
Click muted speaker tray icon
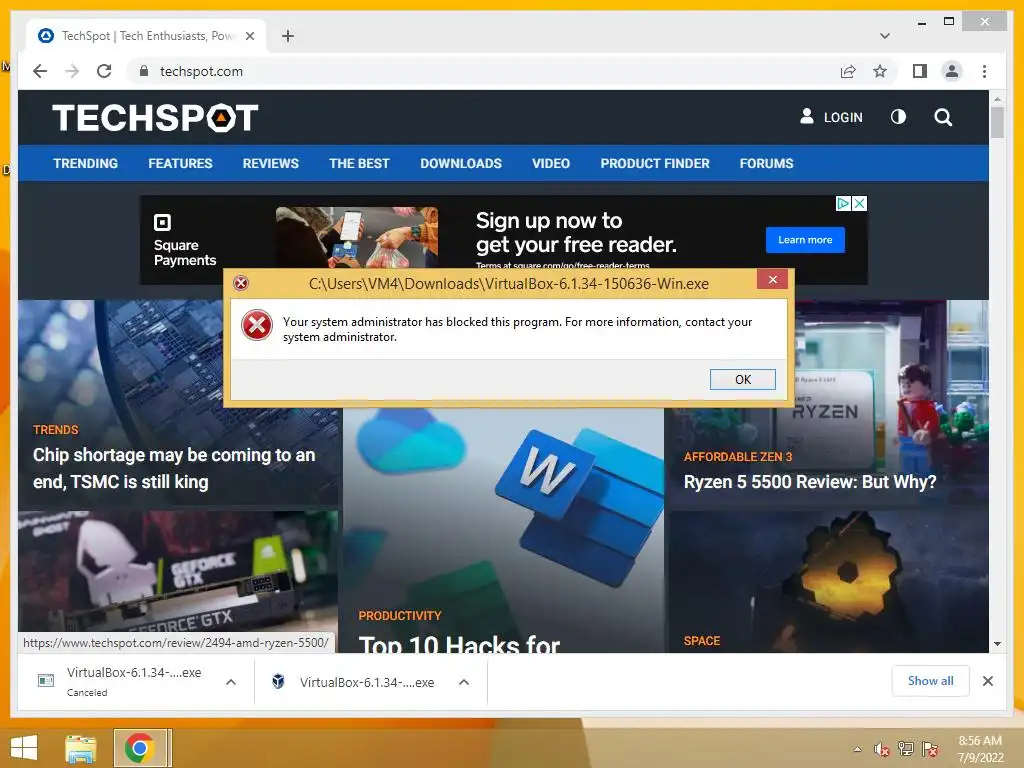tap(881, 749)
